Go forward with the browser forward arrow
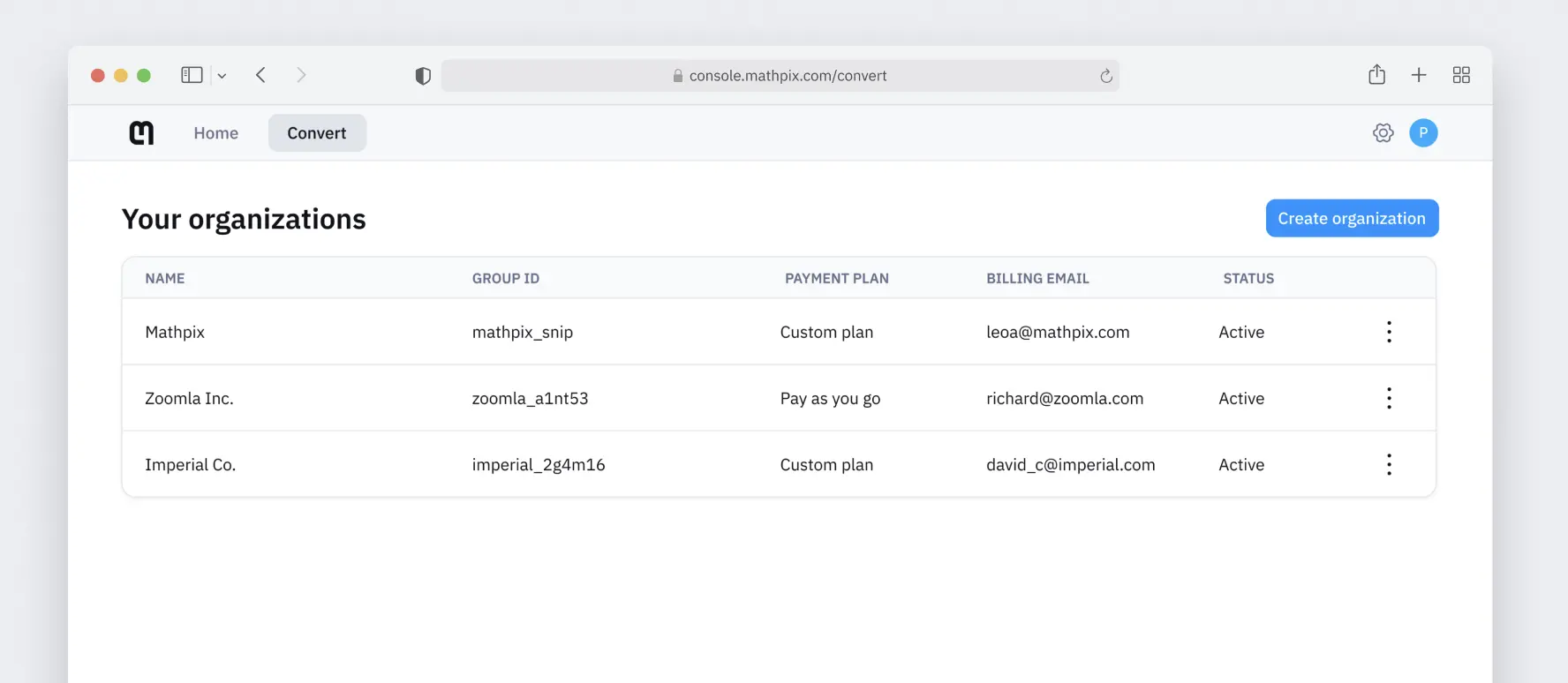 pos(301,75)
